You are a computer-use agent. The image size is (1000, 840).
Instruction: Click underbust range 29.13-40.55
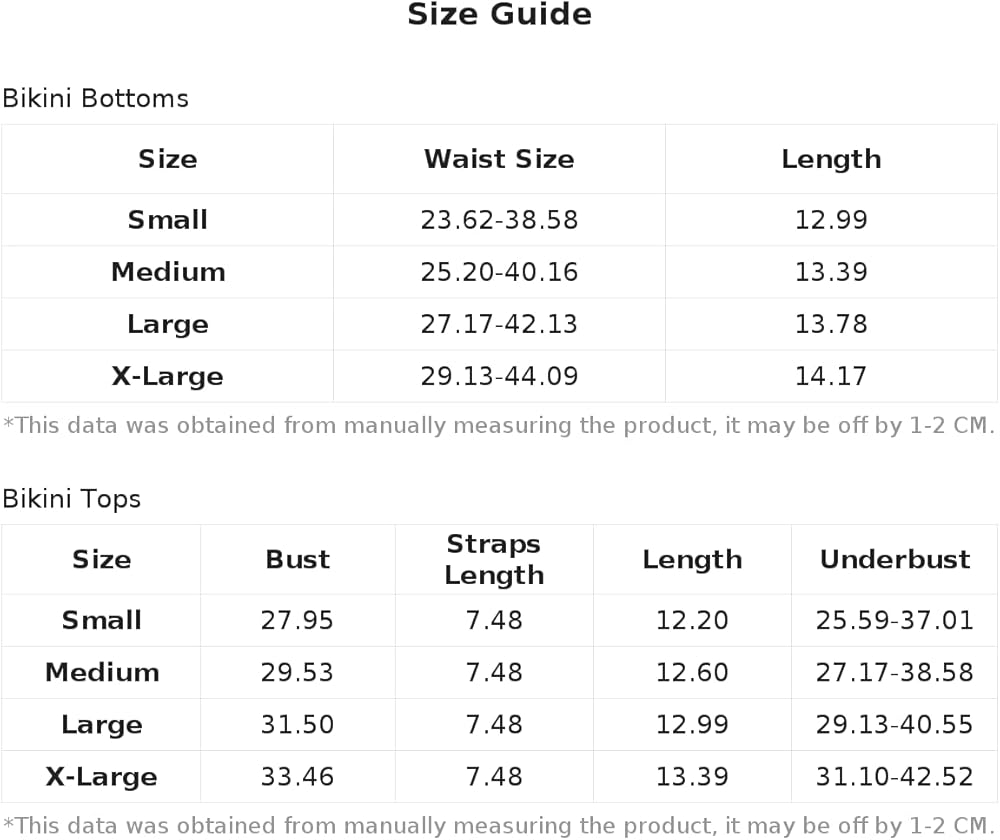coord(895,725)
